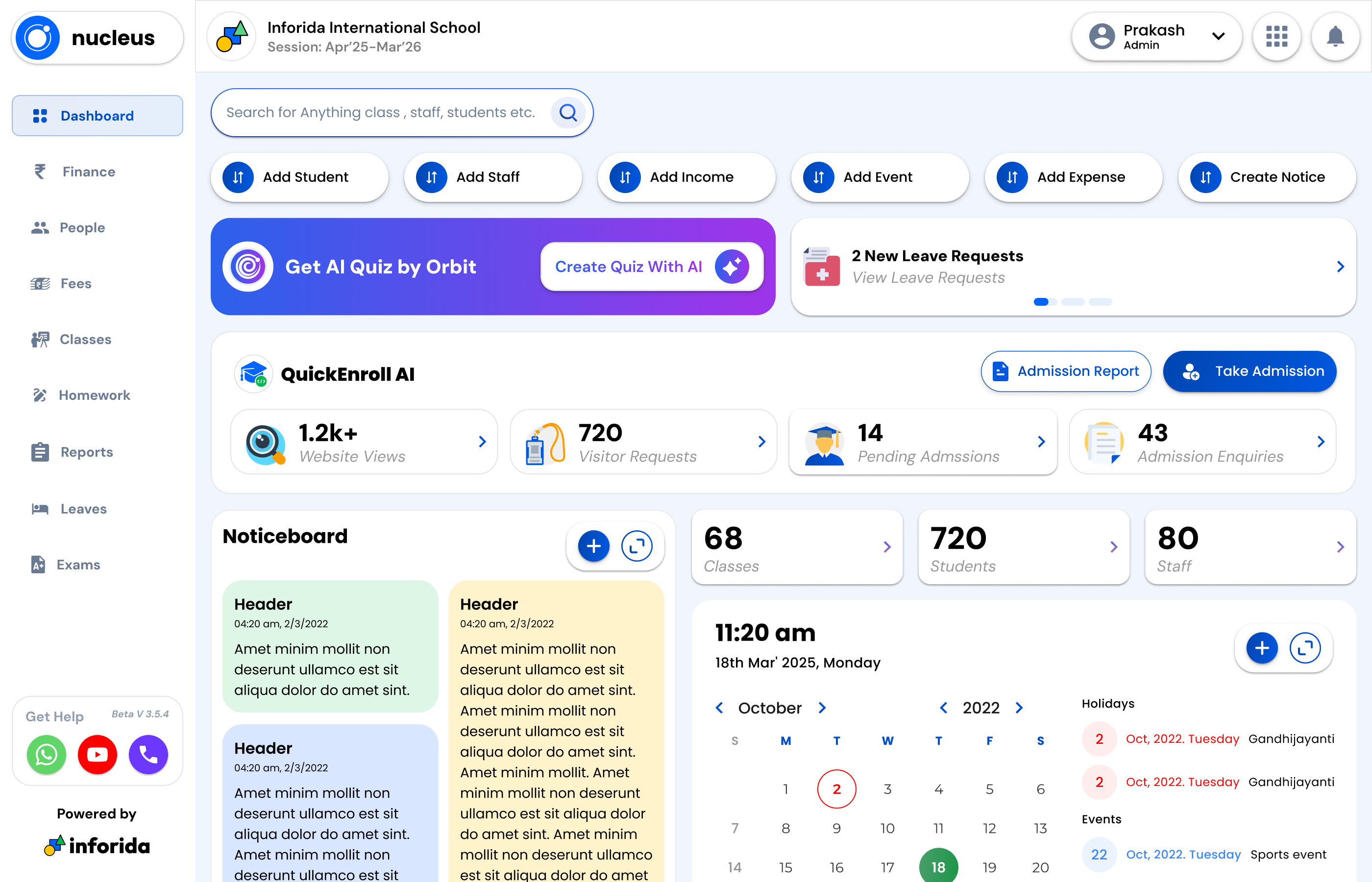This screenshot has width=1372, height=882.
Task: Open the notifications bell icon
Action: (1335, 36)
